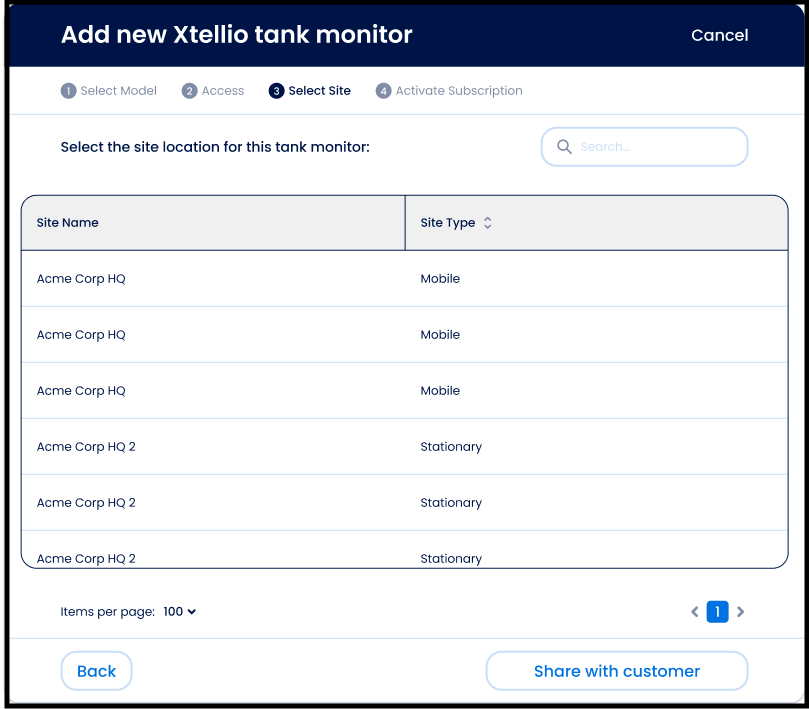This screenshot has width=809, height=709.
Task: Select page 1 in pagination
Action: click(x=717, y=612)
